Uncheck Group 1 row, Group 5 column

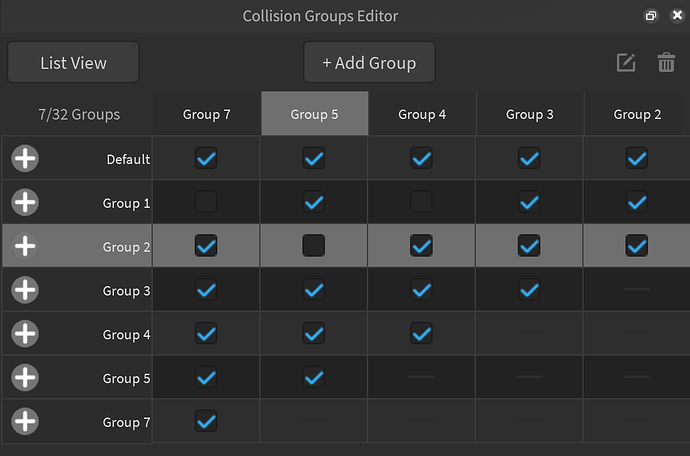[x=314, y=202]
